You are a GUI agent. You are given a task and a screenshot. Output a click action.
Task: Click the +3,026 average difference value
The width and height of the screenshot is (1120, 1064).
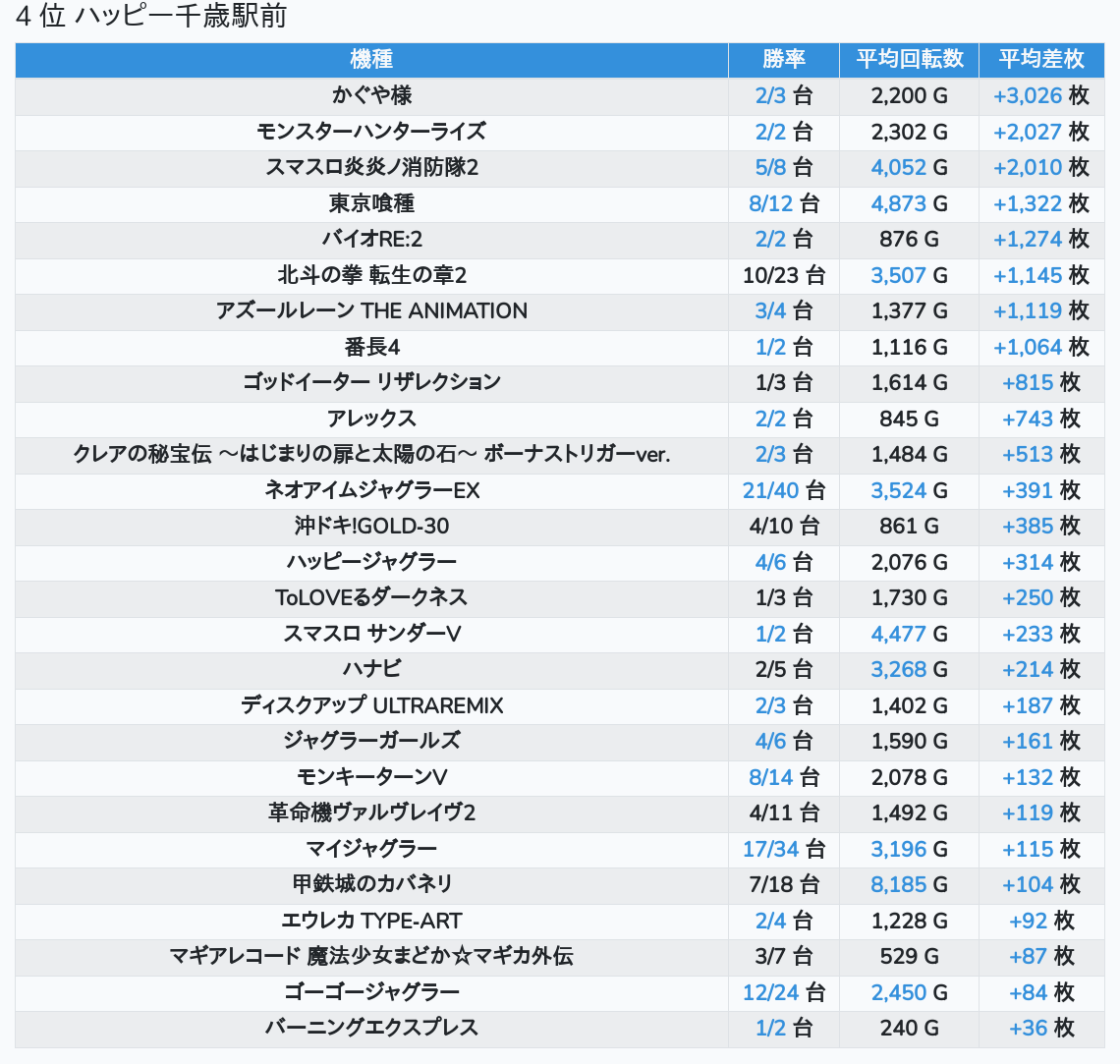[x=1028, y=95]
